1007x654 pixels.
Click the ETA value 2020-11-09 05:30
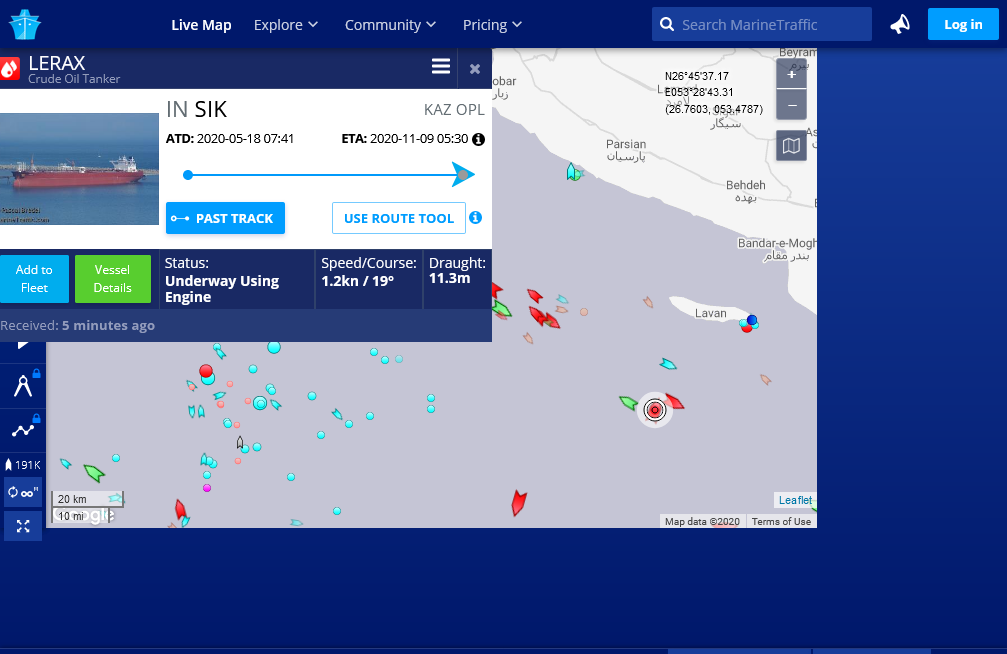click(419, 139)
